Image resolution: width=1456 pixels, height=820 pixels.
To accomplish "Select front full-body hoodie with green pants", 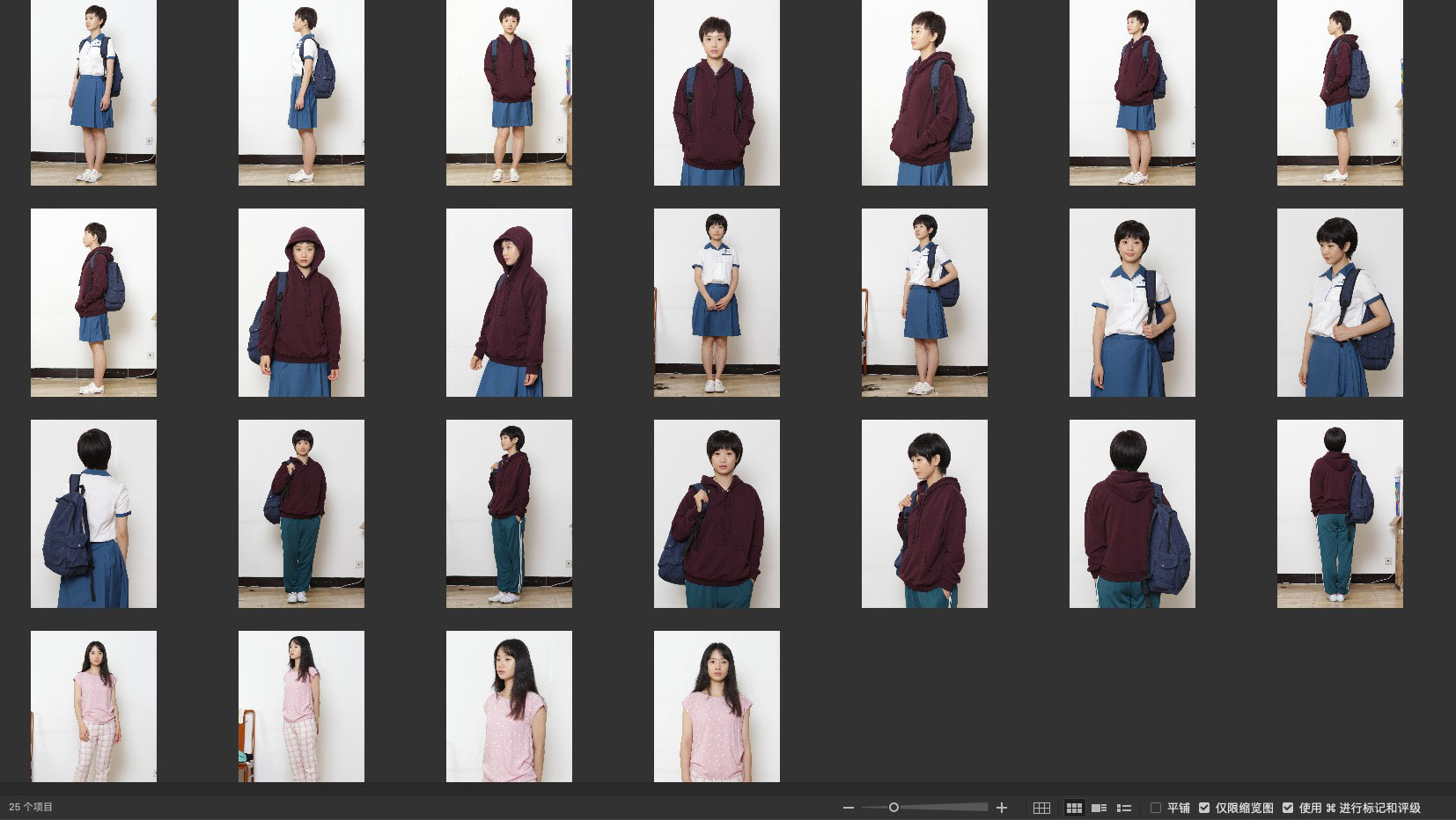I will click(301, 514).
